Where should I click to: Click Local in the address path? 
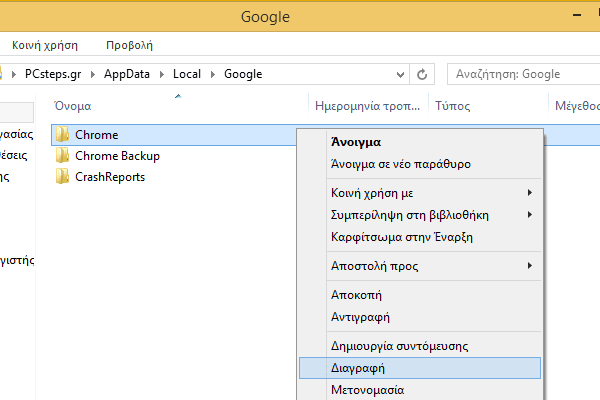[x=187, y=74]
